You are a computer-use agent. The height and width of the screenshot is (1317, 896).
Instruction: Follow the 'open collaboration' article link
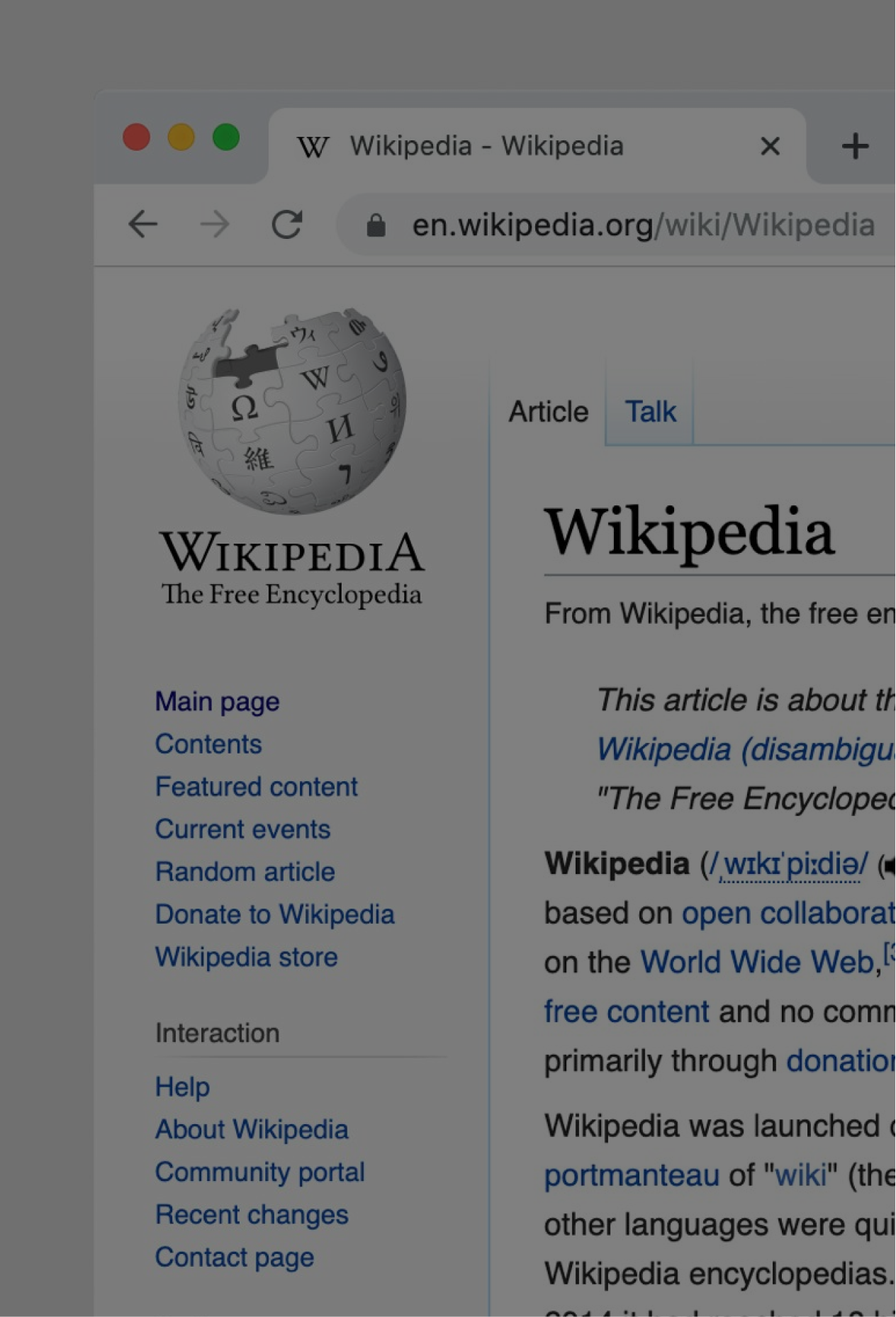click(x=788, y=913)
